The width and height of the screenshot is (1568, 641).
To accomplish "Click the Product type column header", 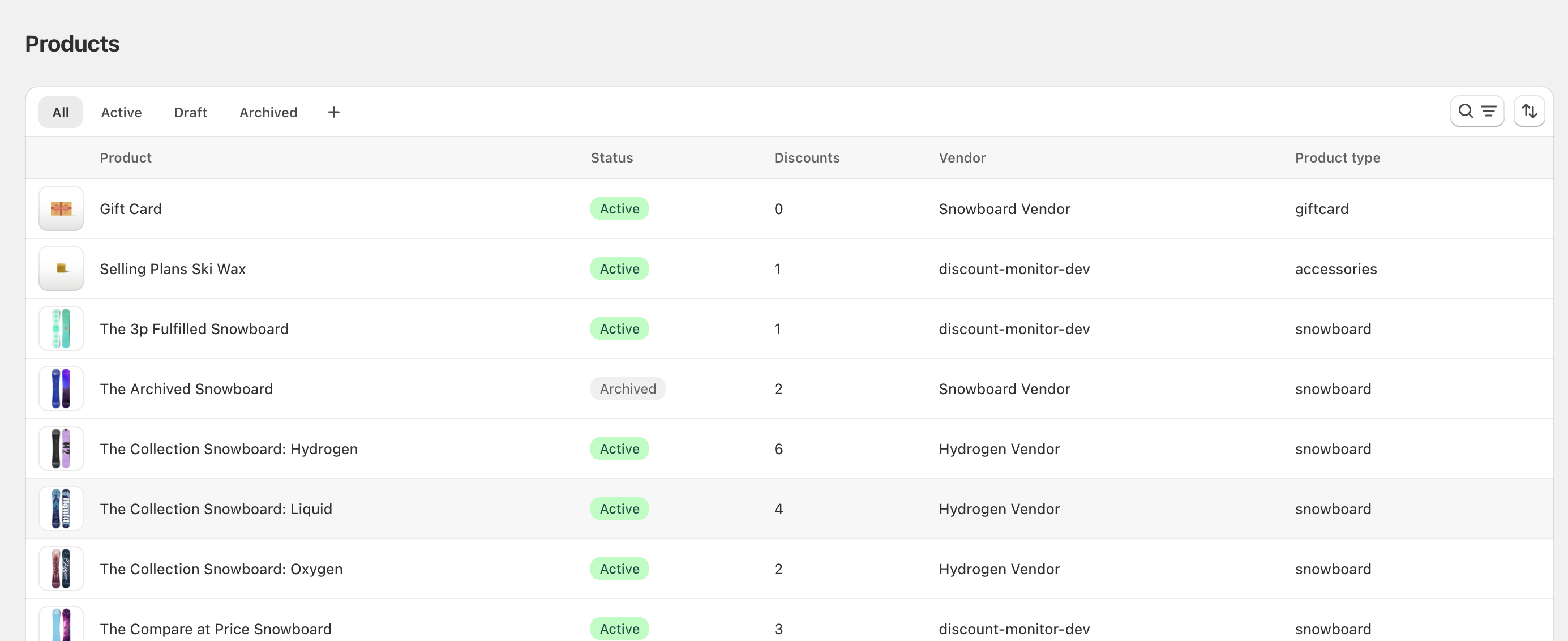I will click(1336, 157).
